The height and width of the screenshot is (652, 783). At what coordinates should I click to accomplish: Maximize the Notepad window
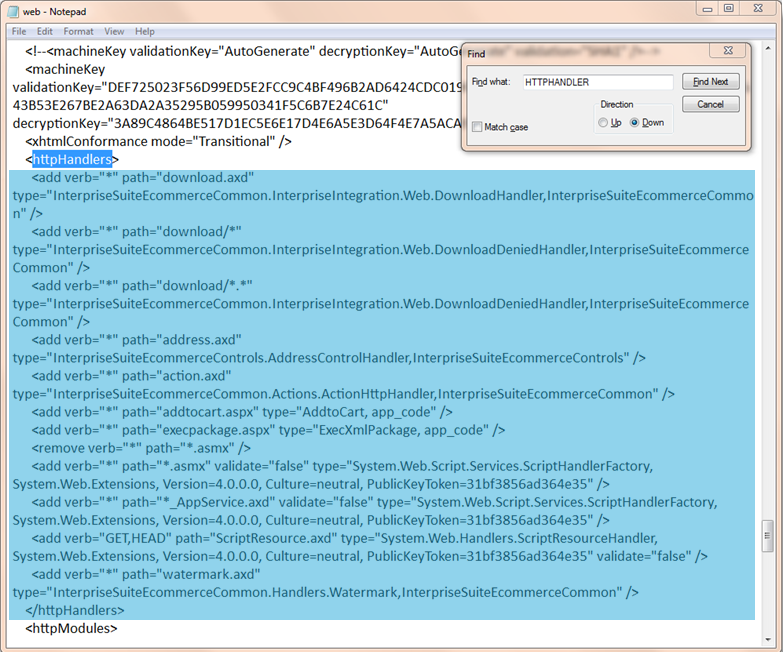pyautogui.click(x=729, y=9)
